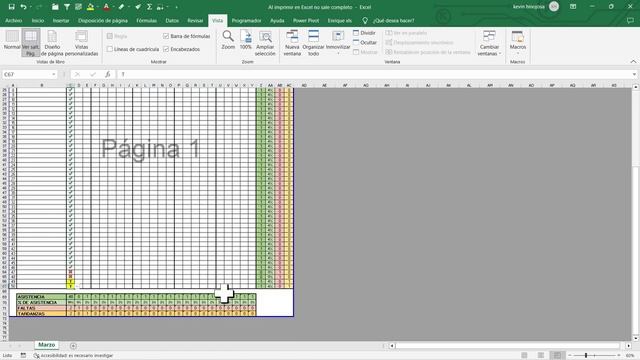This screenshot has width=640, height=360.
Task: Click the horizontal scrollbar track
Action: [508, 346]
